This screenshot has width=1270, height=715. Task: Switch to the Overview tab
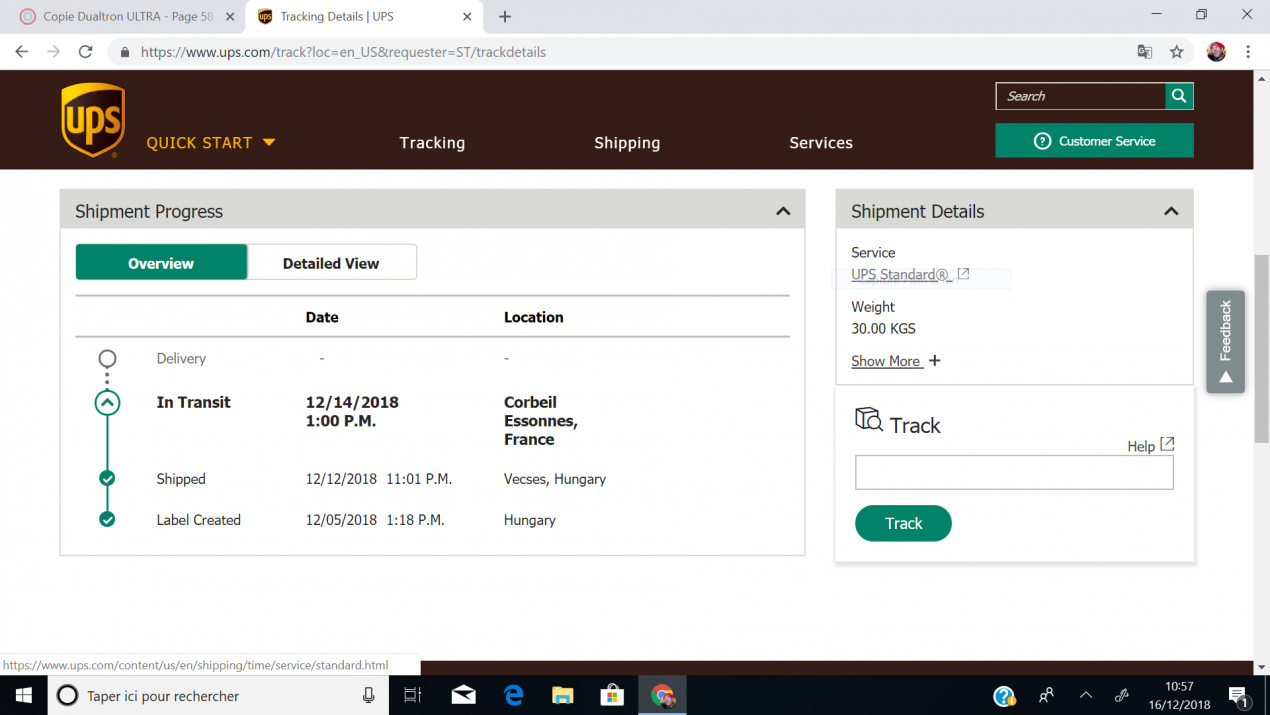tap(161, 263)
